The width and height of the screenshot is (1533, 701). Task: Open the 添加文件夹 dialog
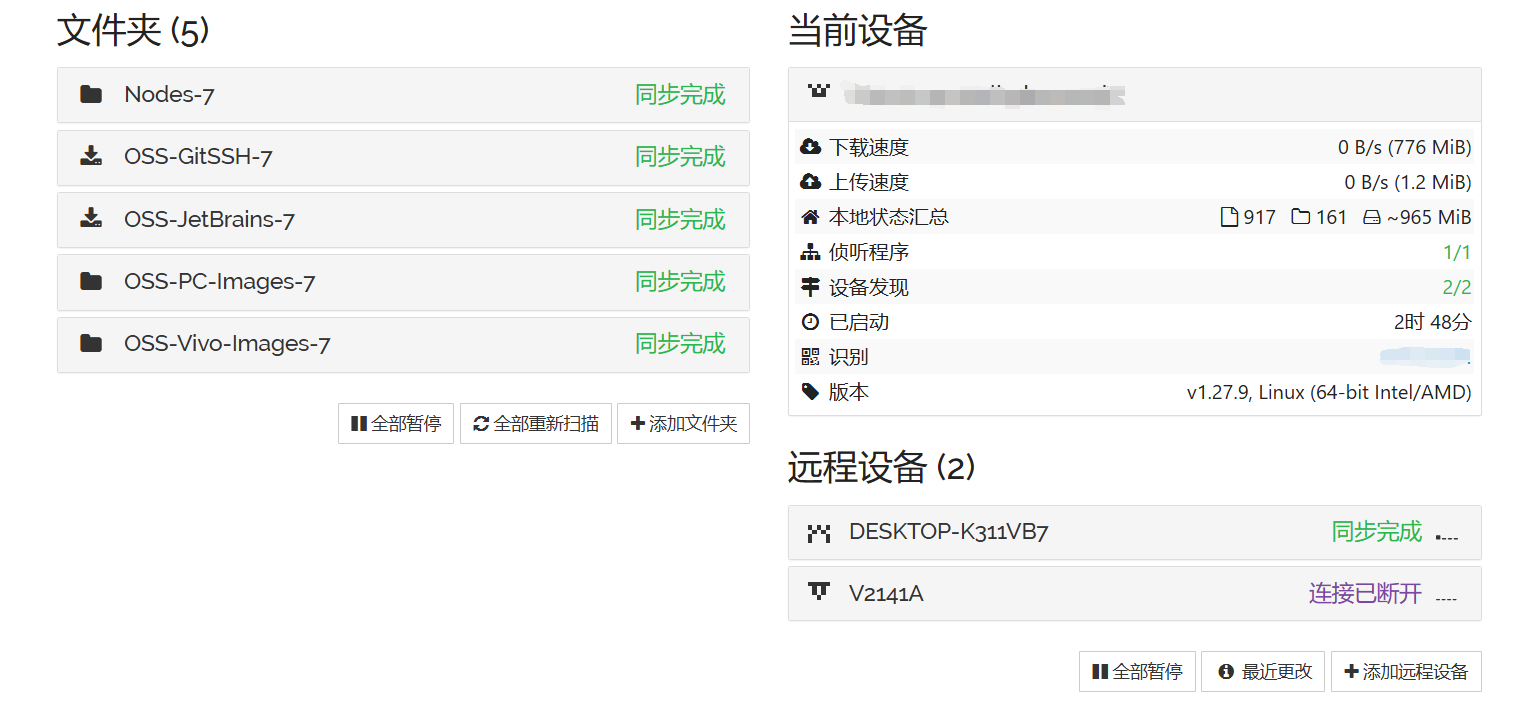point(683,423)
